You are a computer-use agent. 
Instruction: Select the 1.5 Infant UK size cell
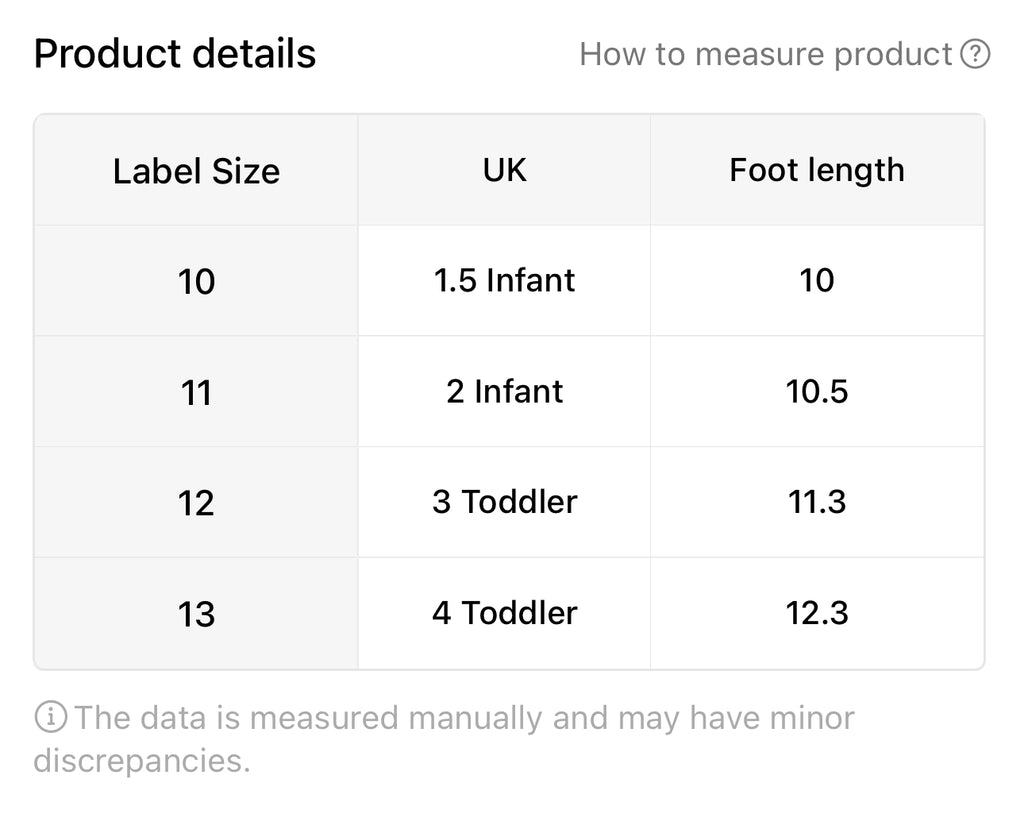click(504, 281)
